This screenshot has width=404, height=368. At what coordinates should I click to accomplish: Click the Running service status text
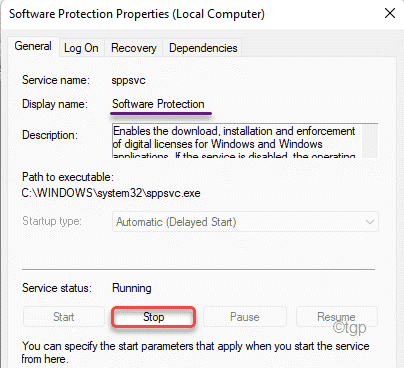tap(132, 288)
